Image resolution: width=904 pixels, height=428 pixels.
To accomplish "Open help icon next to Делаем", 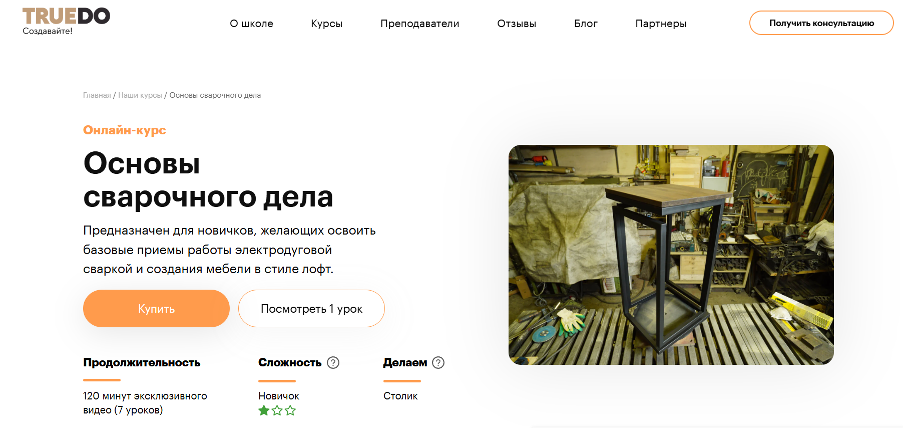I will click(x=438, y=363).
